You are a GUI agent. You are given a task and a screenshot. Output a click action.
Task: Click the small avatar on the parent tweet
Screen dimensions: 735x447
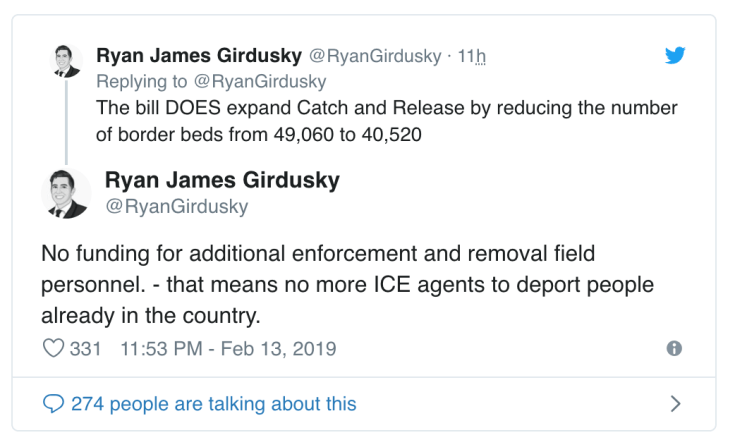point(65,60)
